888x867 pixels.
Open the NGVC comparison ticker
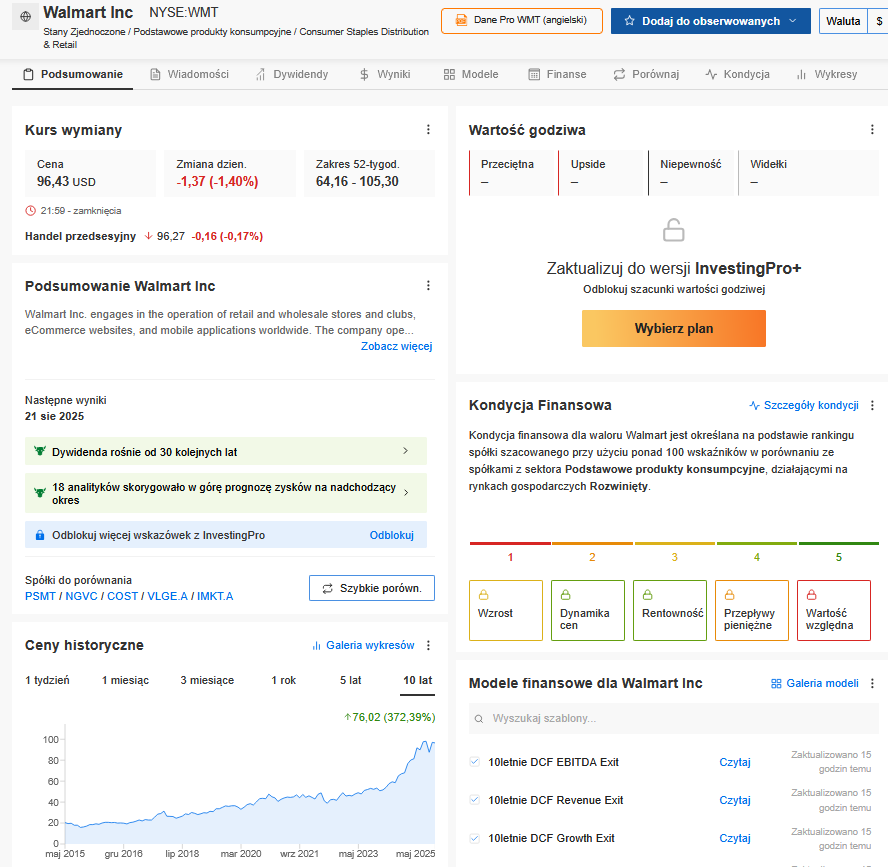tap(82, 596)
